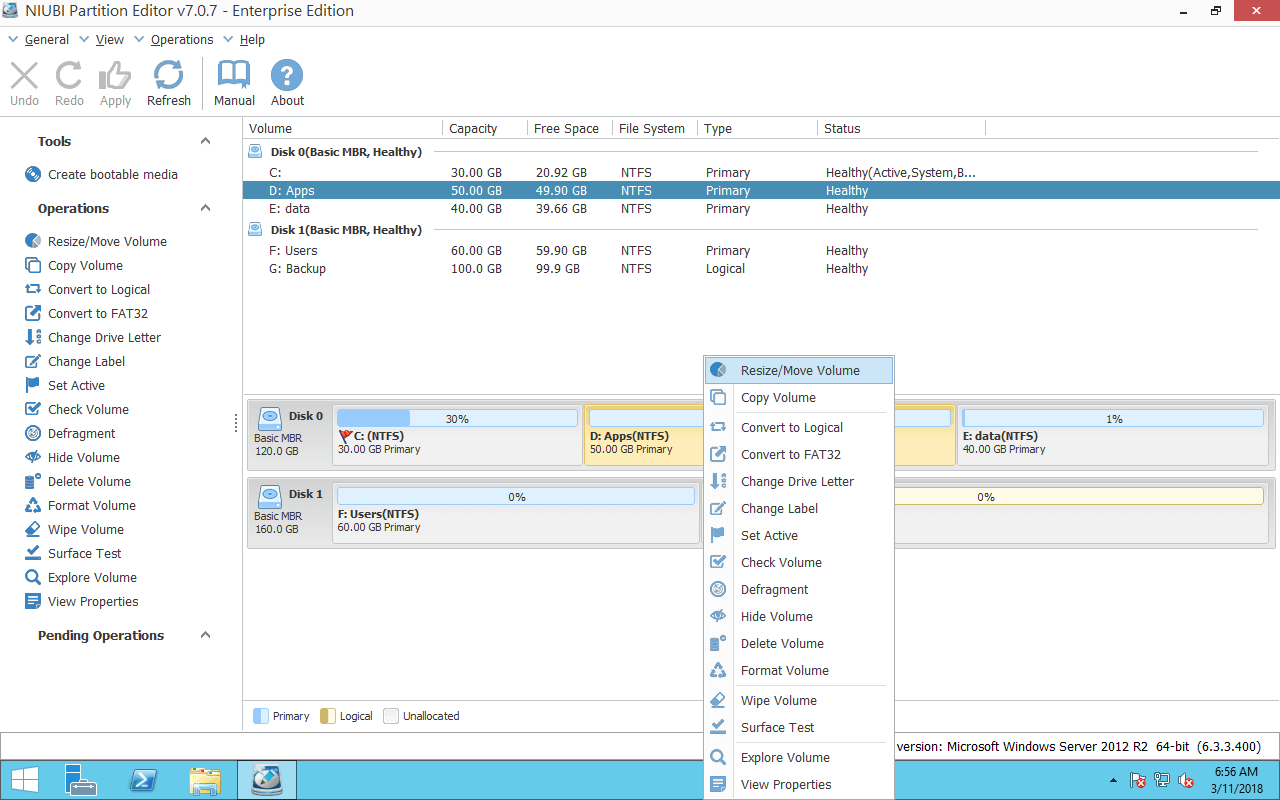
Task: Choose Wipe Volume in context menu
Action: [799, 700]
